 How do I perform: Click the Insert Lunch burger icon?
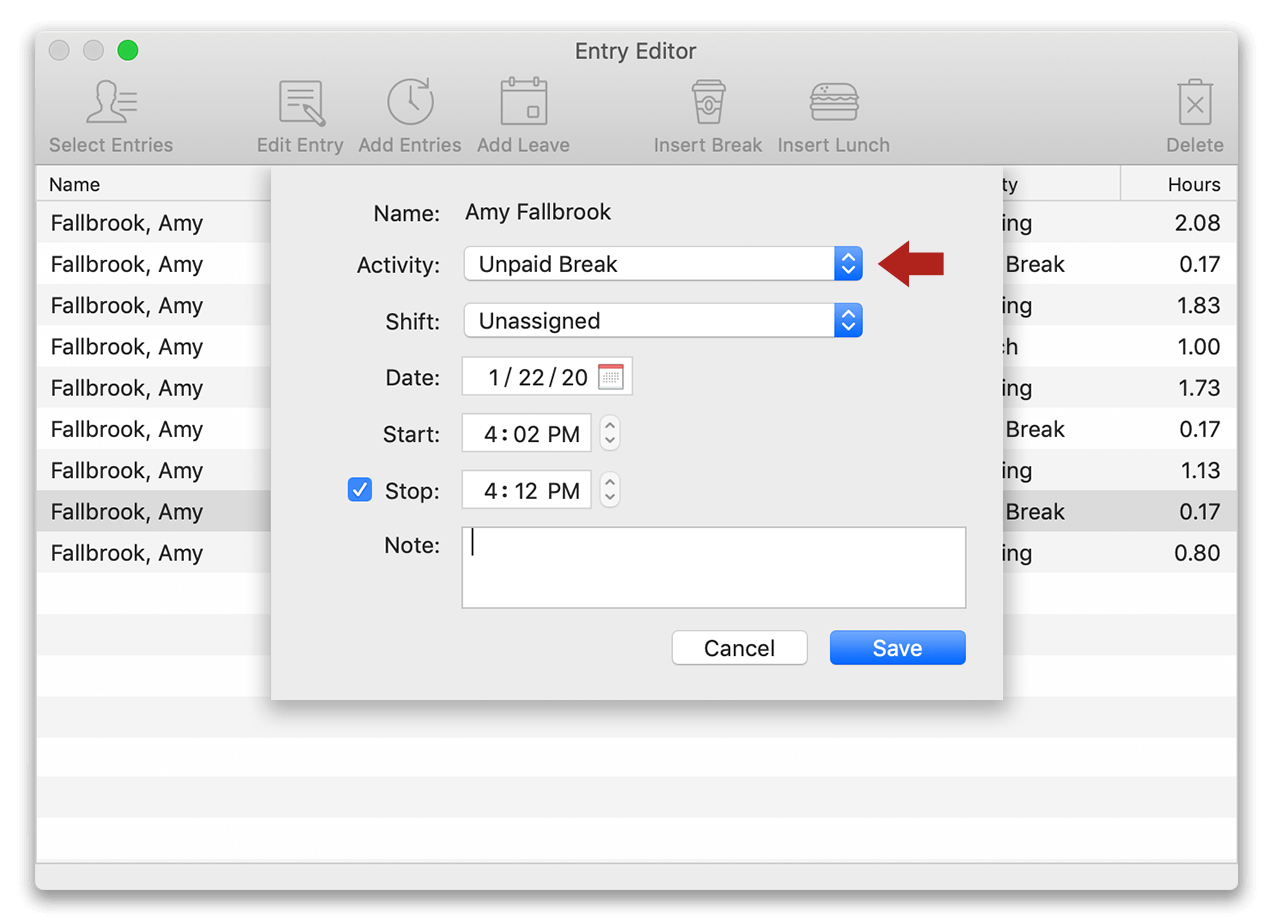[x=833, y=103]
